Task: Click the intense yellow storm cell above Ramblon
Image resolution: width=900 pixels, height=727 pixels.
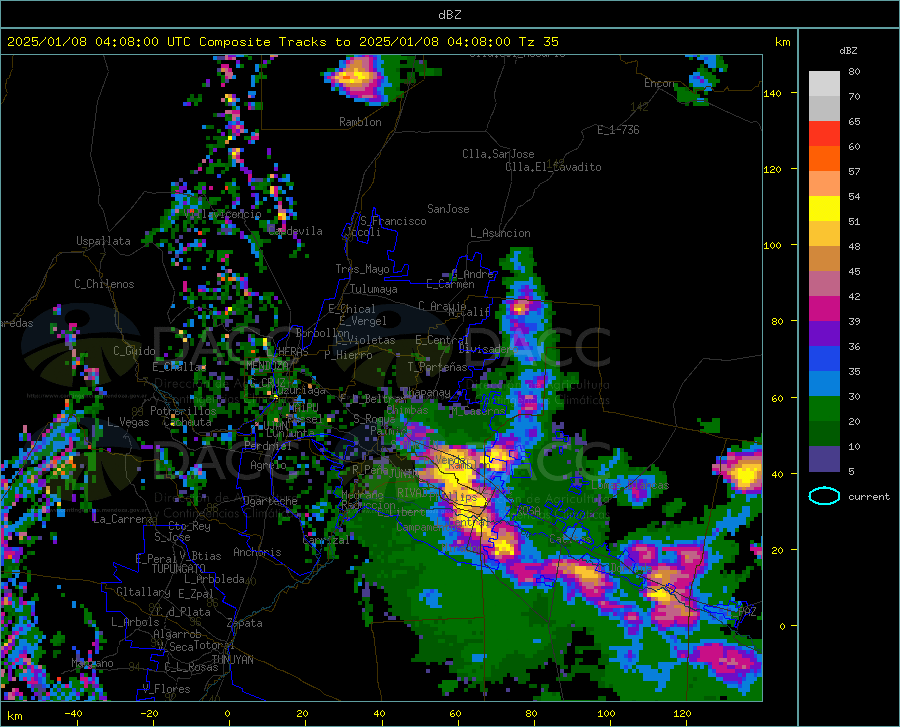Action: pyautogui.click(x=357, y=76)
